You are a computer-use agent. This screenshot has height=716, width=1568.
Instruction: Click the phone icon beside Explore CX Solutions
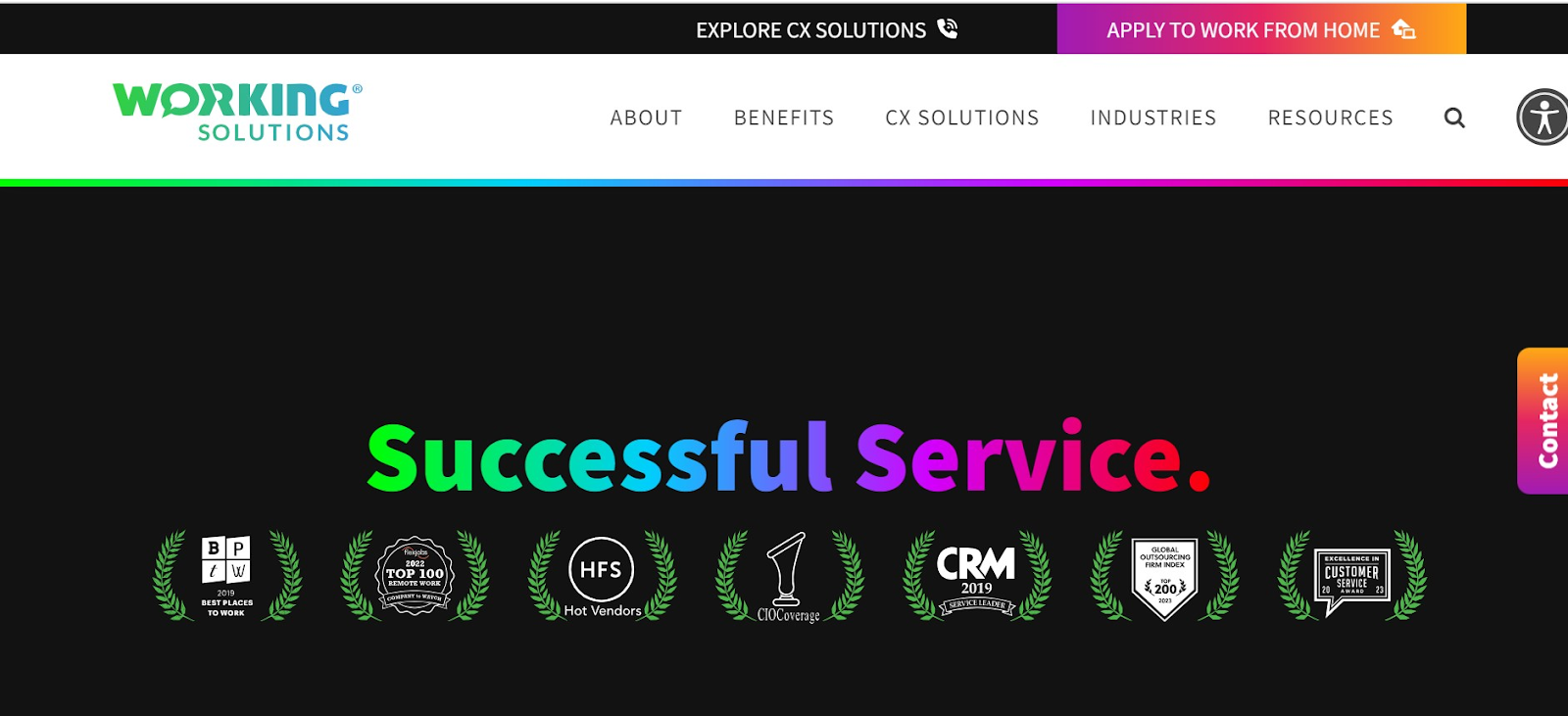(x=947, y=28)
